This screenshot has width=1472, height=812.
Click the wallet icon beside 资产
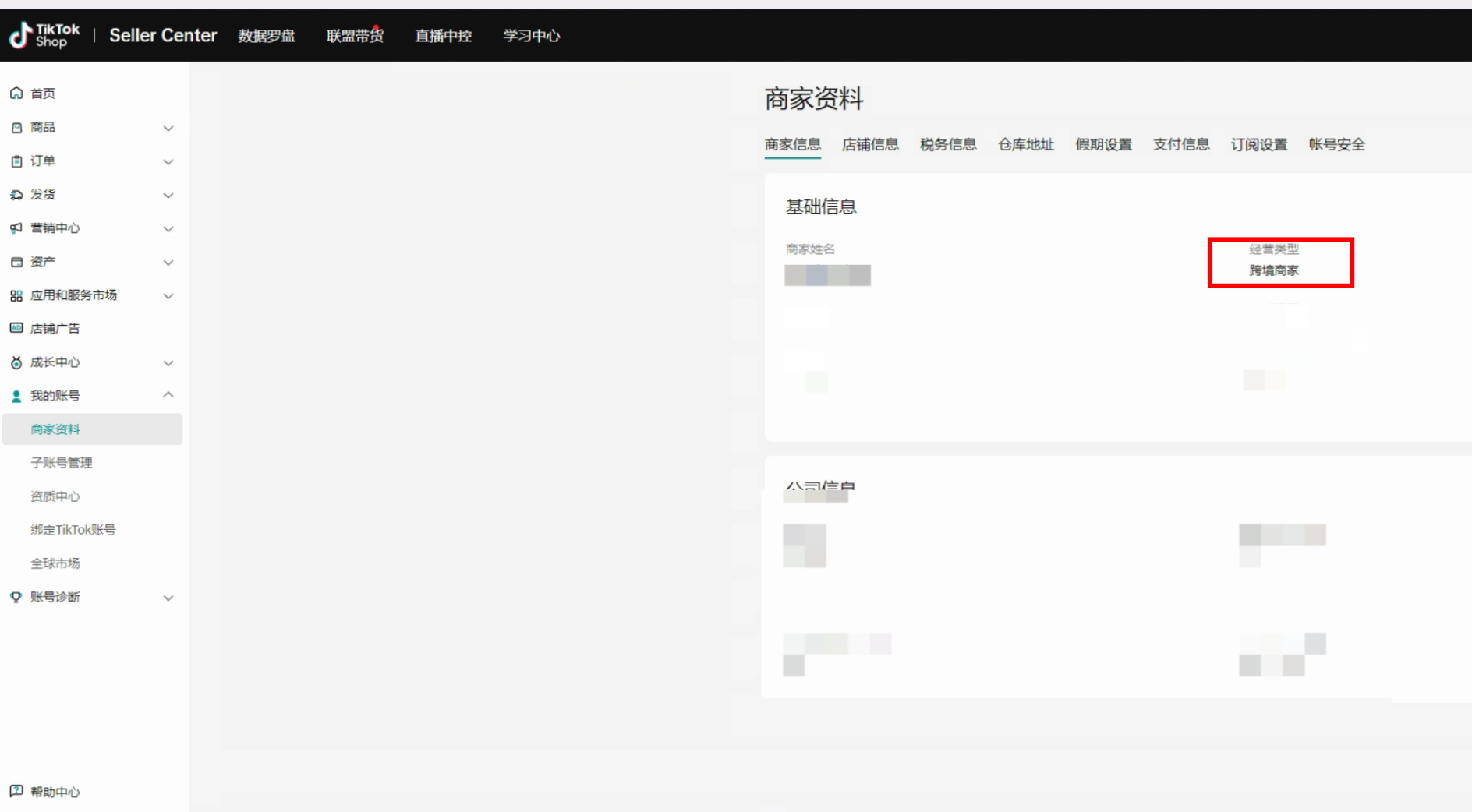point(16,261)
